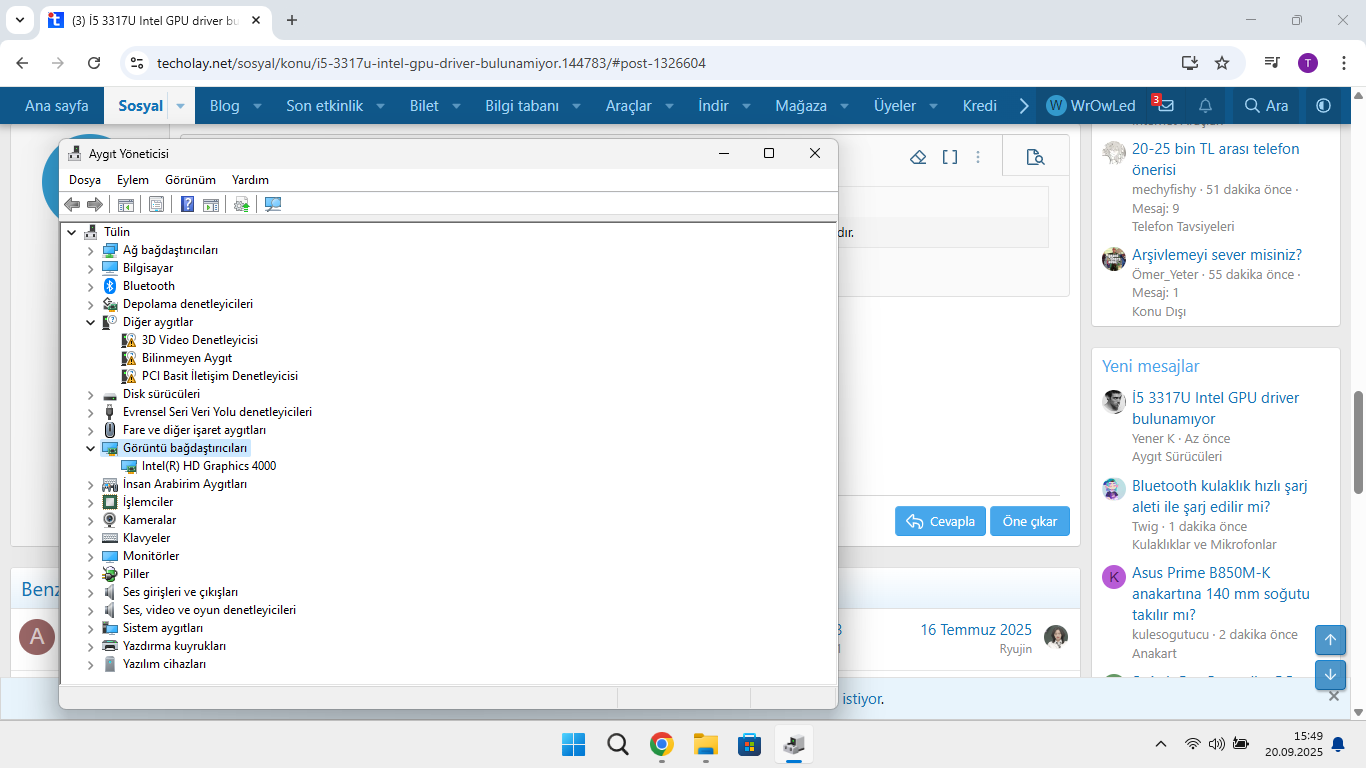Expand the Kameralar category
The height and width of the screenshot is (768, 1366).
pos(91,520)
